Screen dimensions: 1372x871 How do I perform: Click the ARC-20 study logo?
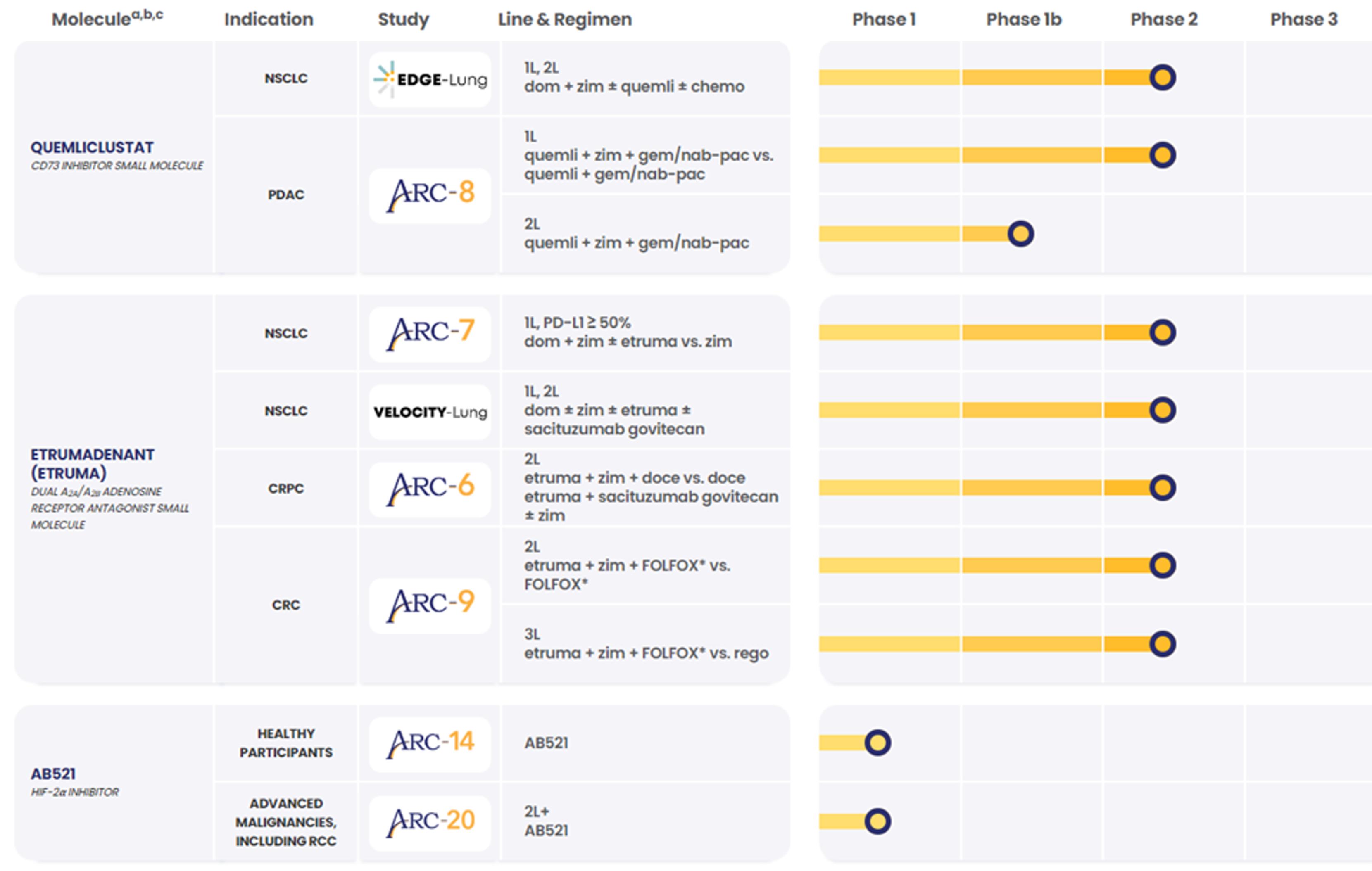pyautogui.click(x=430, y=822)
